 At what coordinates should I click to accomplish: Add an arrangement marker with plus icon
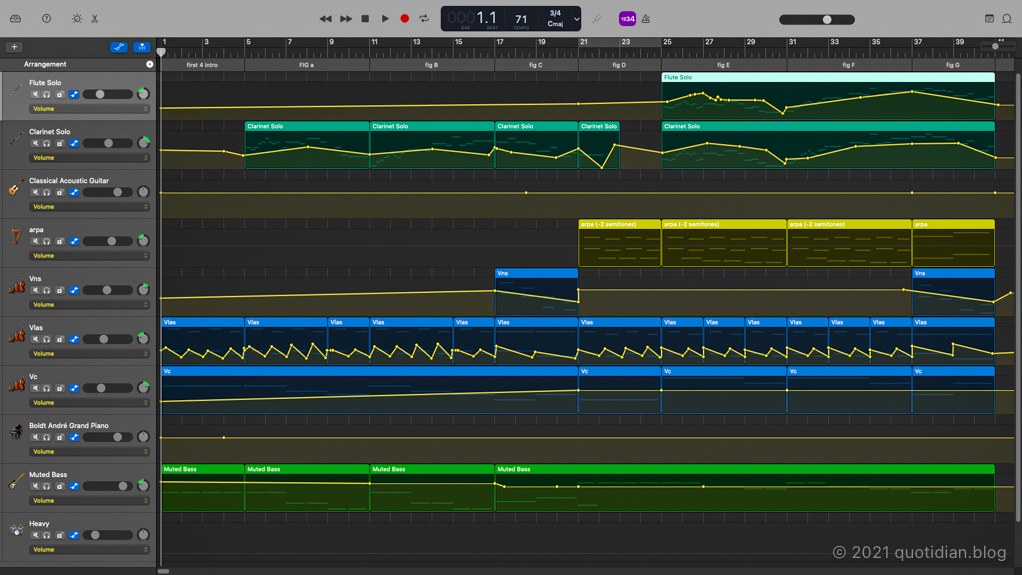point(149,65)
